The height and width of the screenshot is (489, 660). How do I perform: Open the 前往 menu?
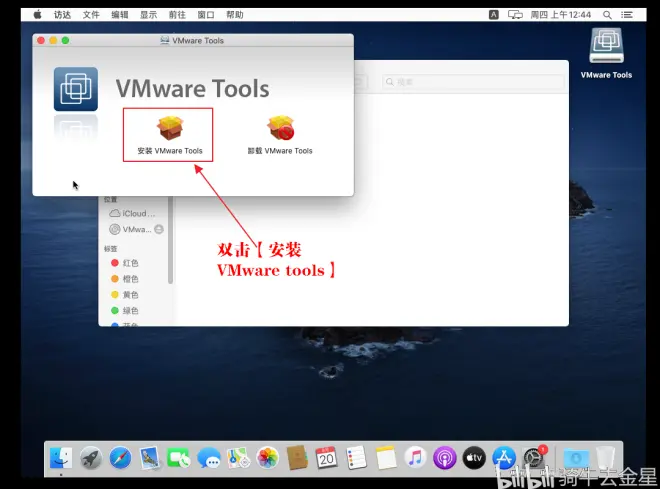(177, 15)
